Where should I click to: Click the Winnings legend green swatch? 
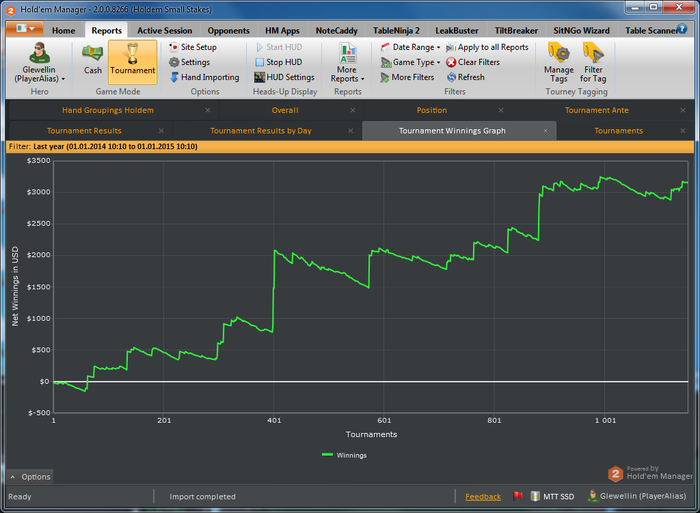[x=327, y=455]
